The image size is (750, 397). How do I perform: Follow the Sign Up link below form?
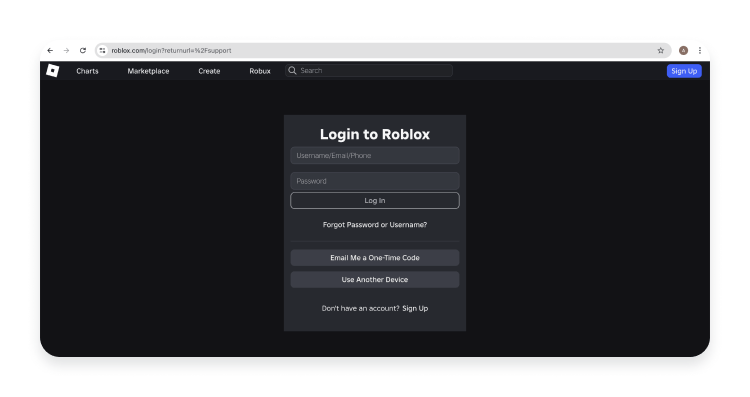pos(415,308)
